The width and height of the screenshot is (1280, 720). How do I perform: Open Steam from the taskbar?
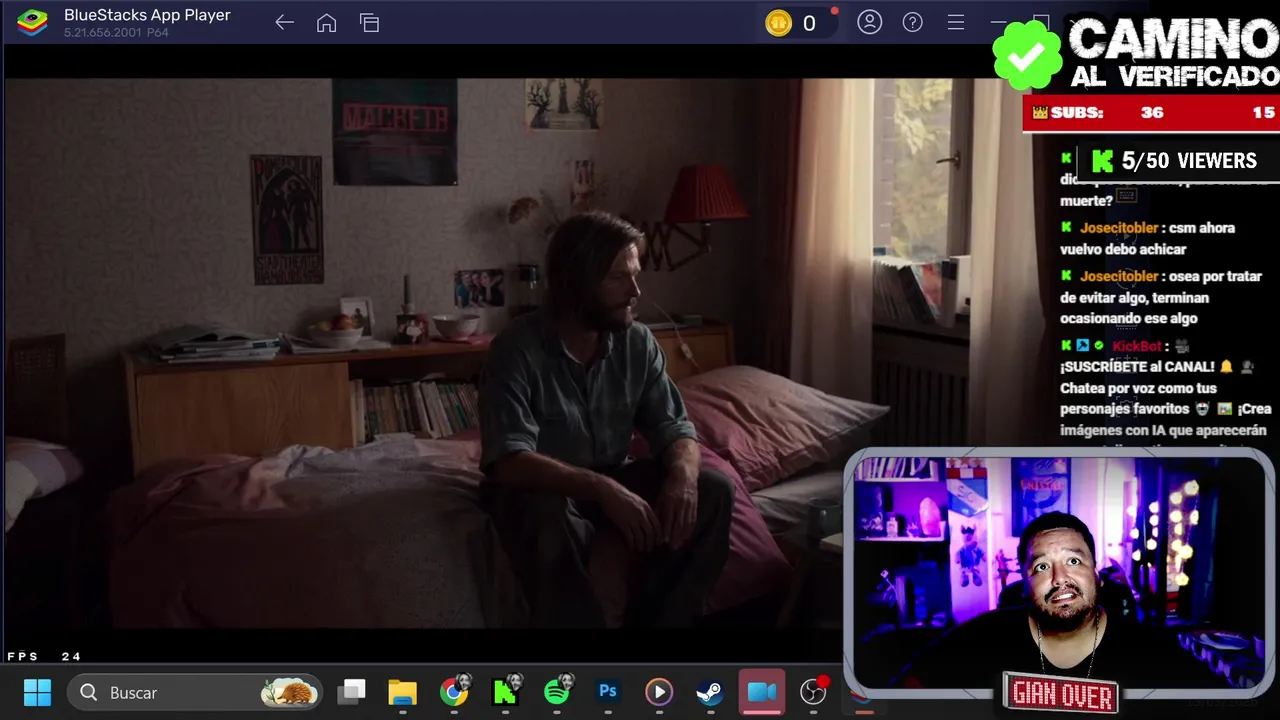click(710, 692)
